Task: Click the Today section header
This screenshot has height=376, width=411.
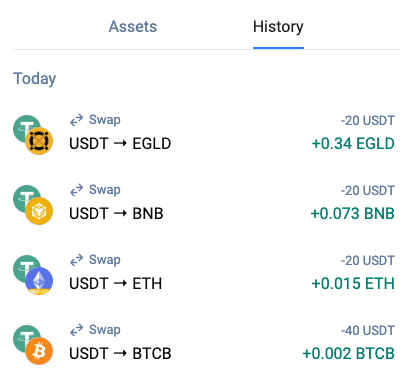Action: click(x=35, y=79)
